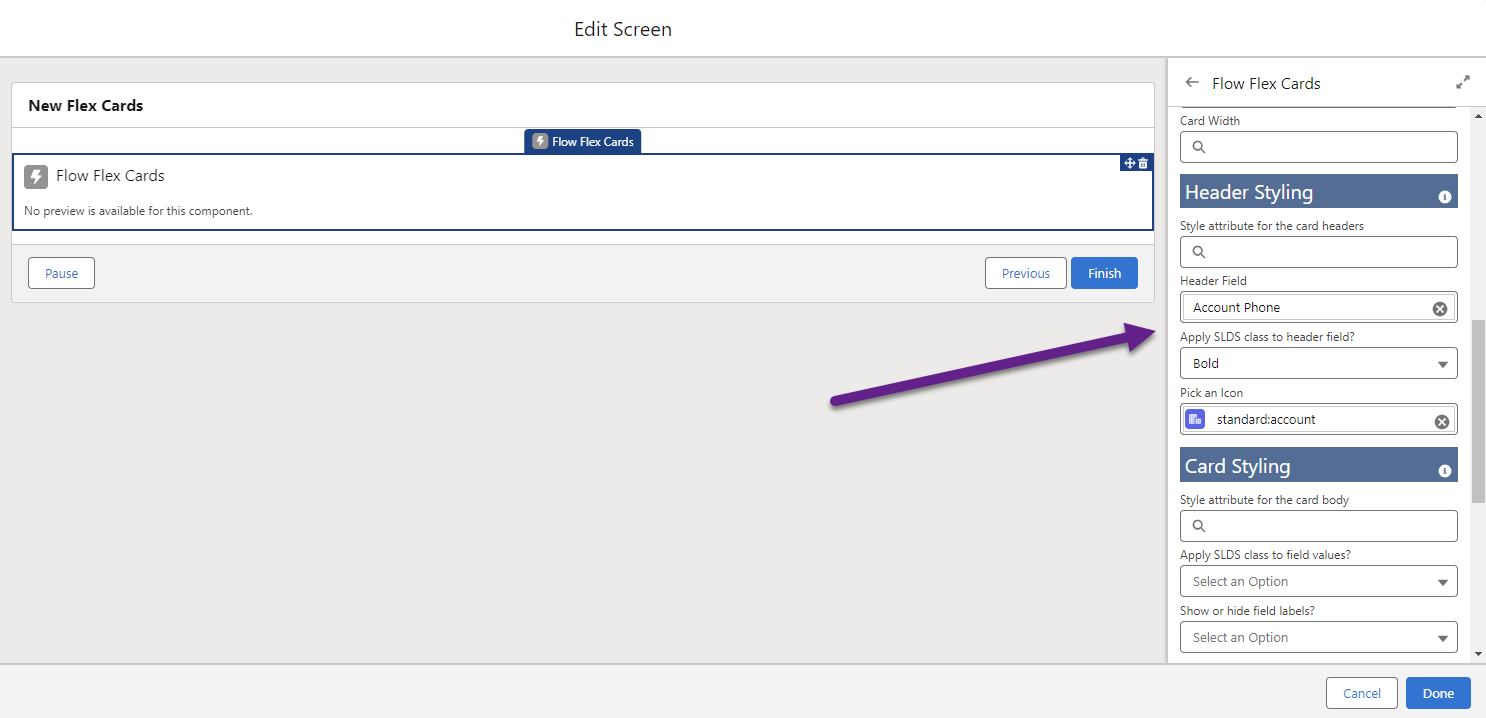Click the back arrow in properties panel
1486x718 pixels.
[x=1191, y=83]
